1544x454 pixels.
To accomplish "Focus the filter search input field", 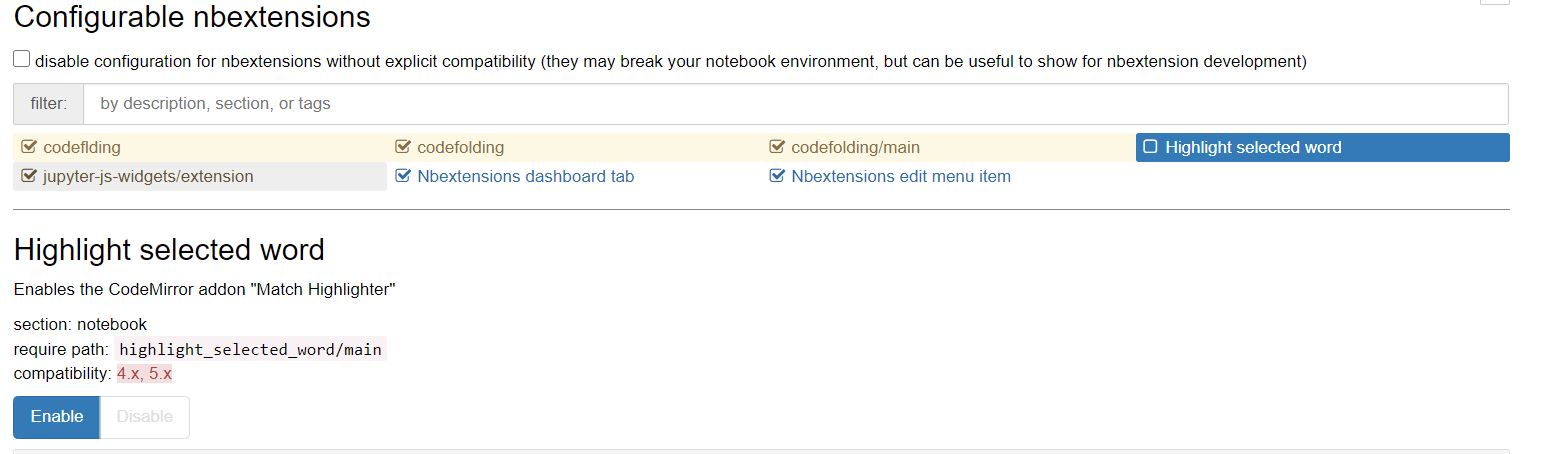I will tap(794, 104).
